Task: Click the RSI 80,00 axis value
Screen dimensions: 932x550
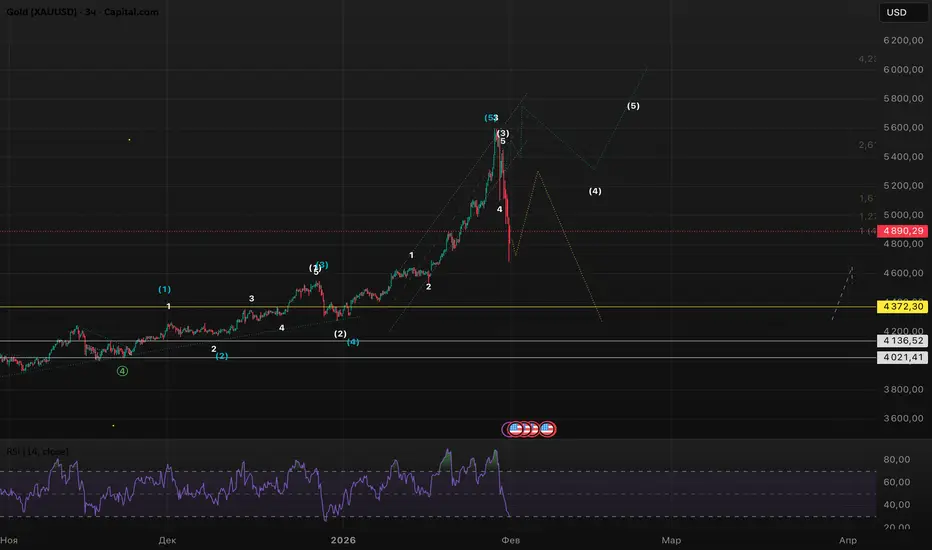Action: click(x=897, y=460)
